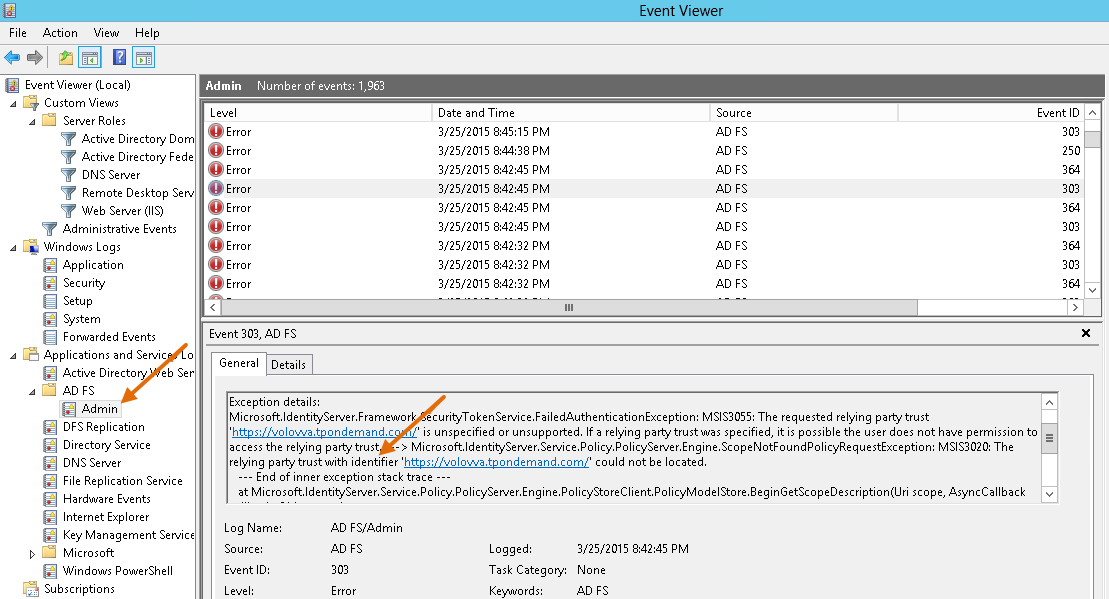Open the File Replication Service log
This screenshot has height=599, width=1109.
(122, 481)
